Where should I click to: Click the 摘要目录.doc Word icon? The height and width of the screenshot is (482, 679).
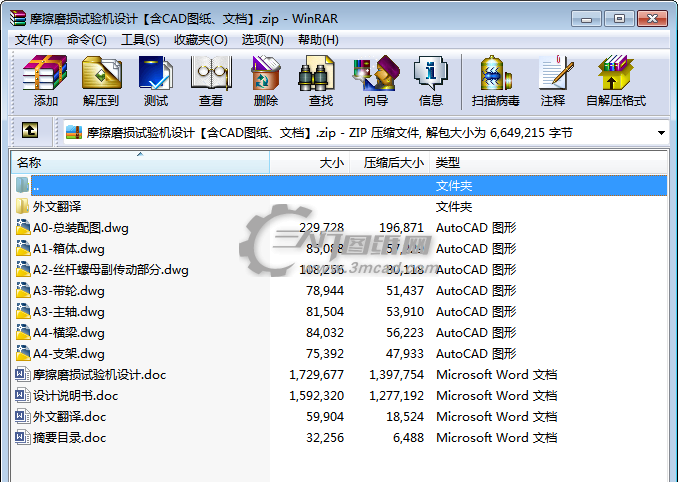click(23, 437)
